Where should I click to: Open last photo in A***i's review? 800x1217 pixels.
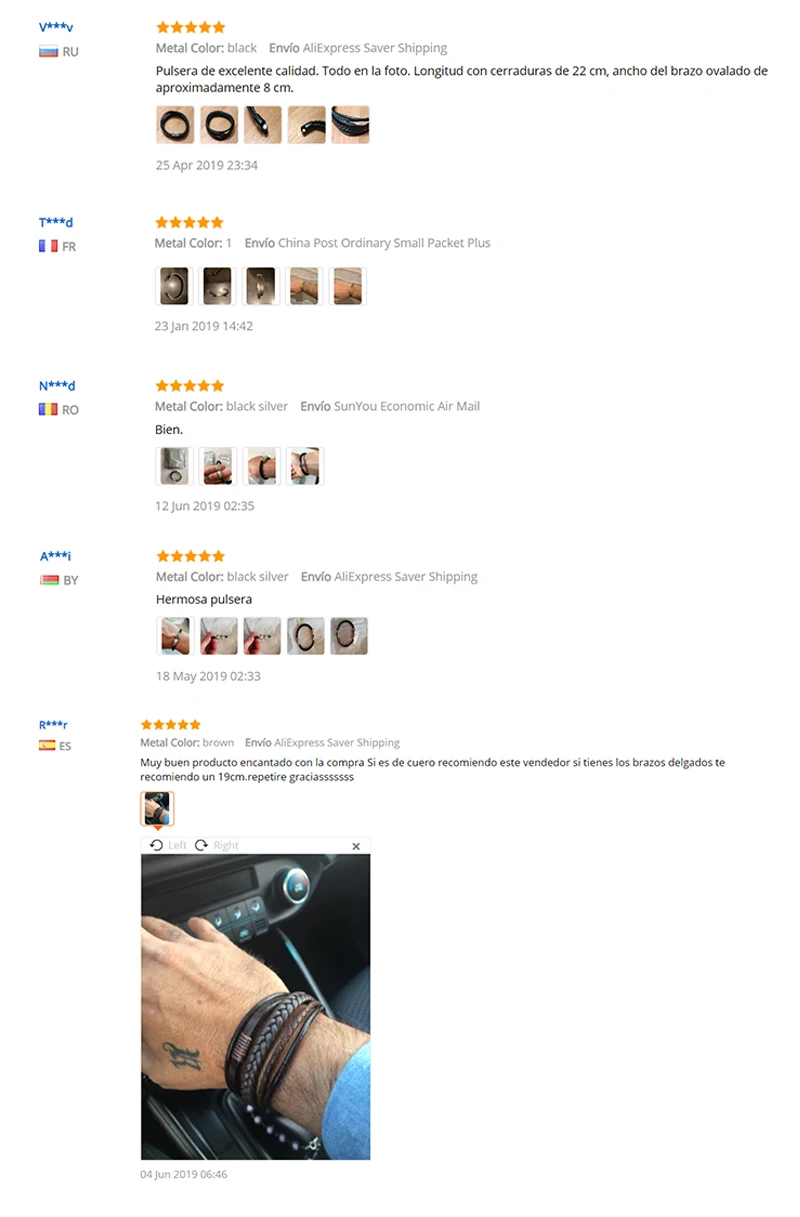coord(349,636)
